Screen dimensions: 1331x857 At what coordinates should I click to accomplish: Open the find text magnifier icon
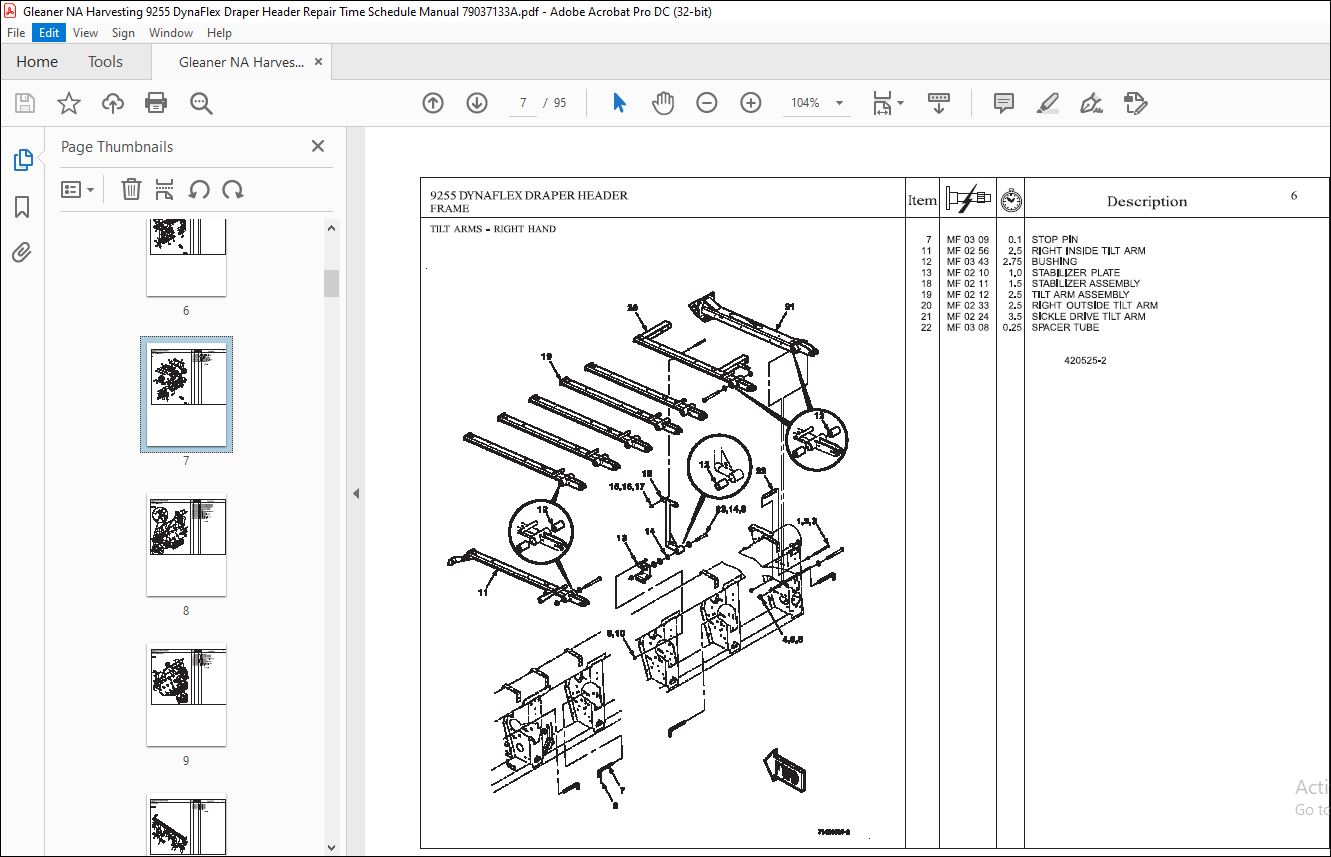201,103
